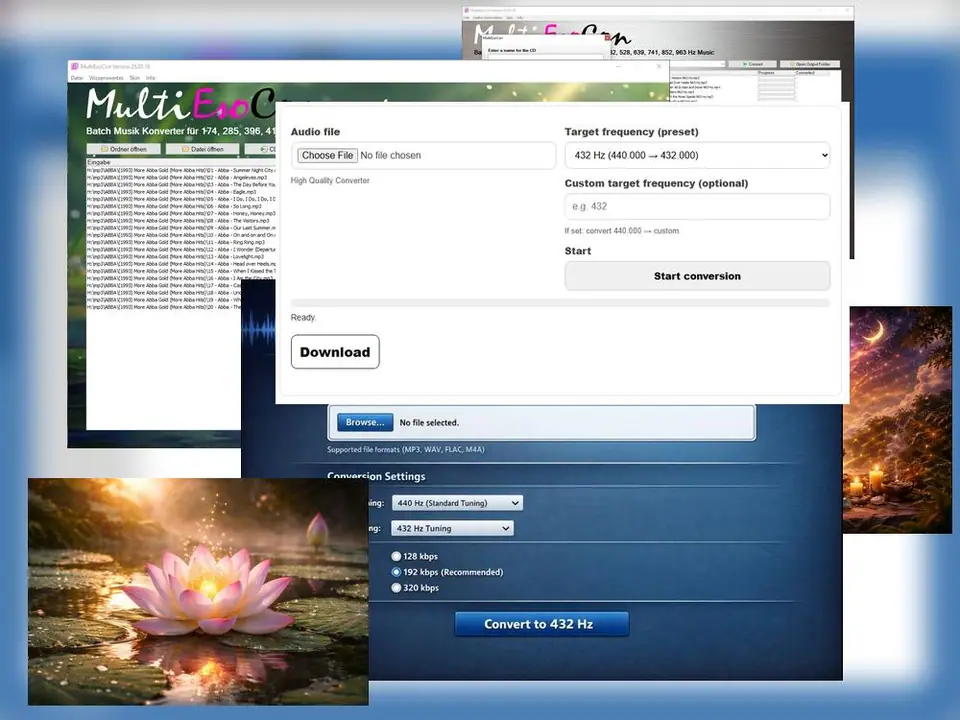Click the Start conversion button
960x720 pixels.
pyautogui.click(x=697, y=276)
